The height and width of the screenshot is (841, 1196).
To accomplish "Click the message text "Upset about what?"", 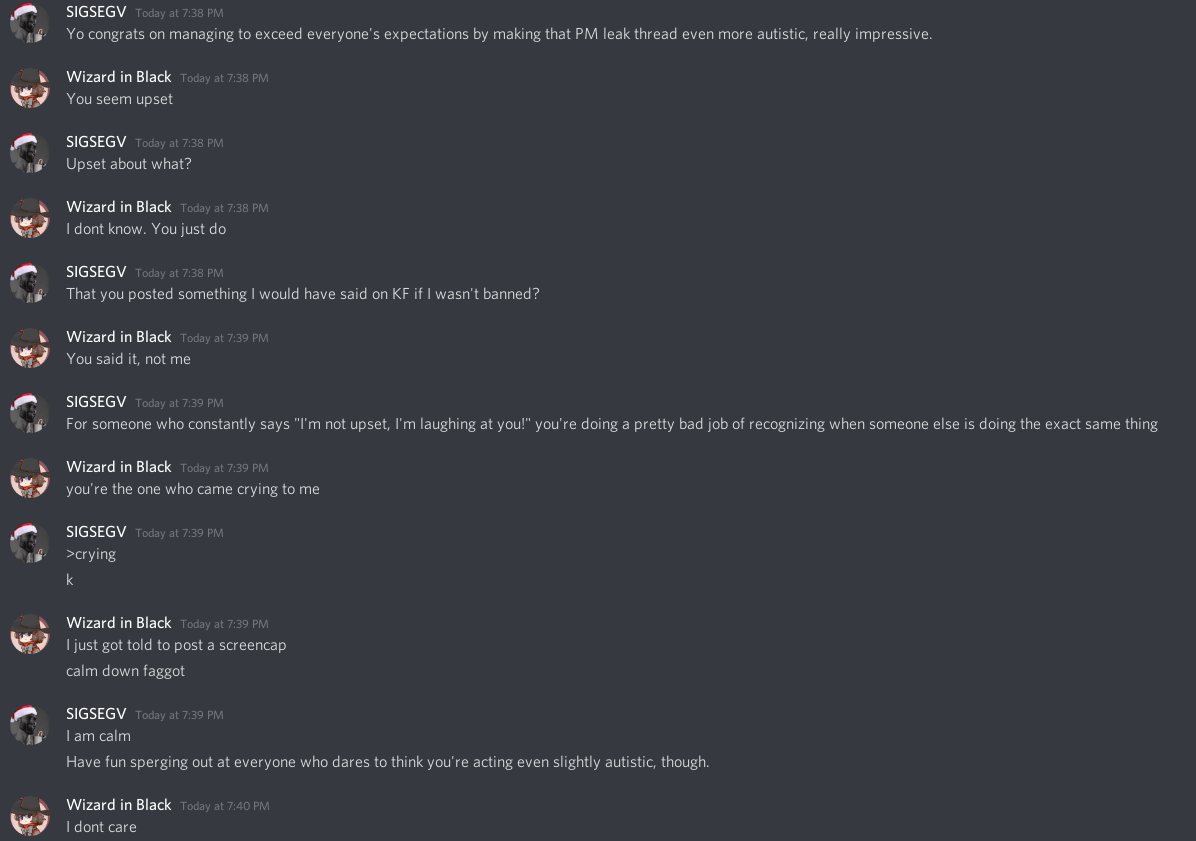I will point(128,164).
